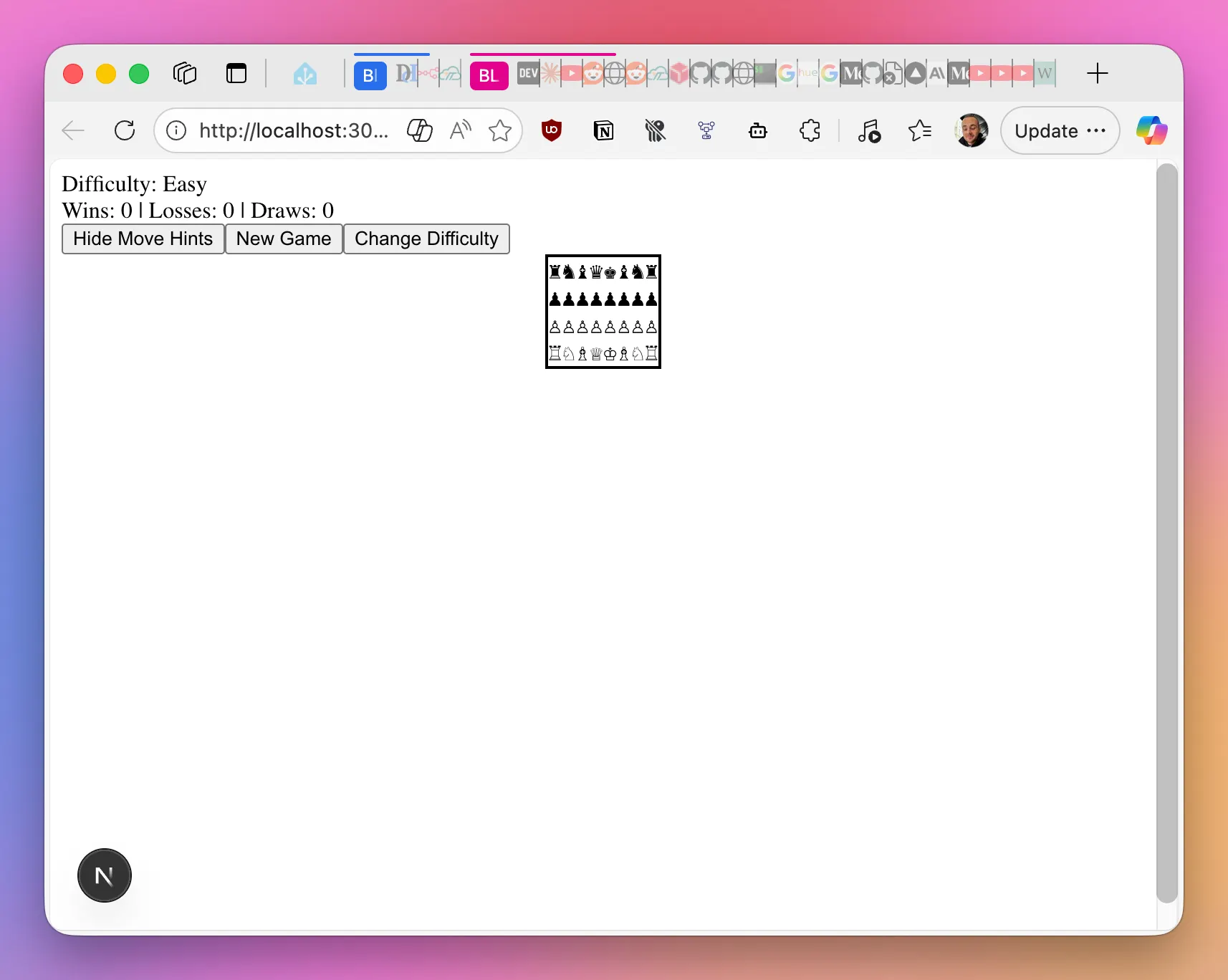Open the tab actions workspace icon

point(184,73)
